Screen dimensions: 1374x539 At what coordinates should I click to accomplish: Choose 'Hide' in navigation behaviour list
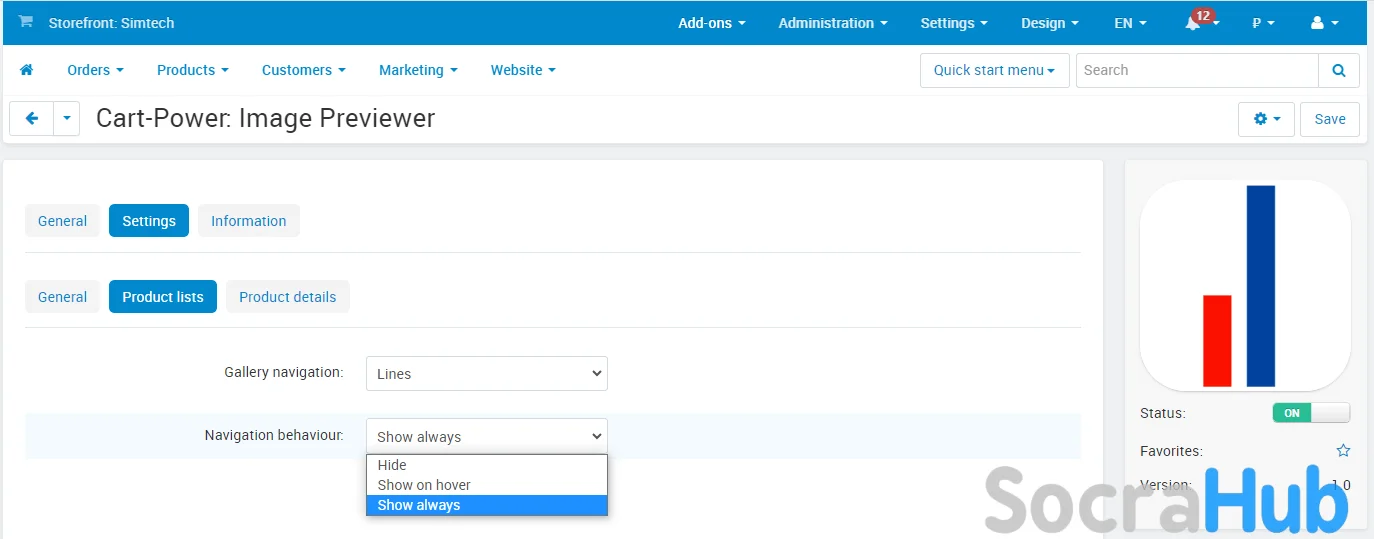point(392,465)
